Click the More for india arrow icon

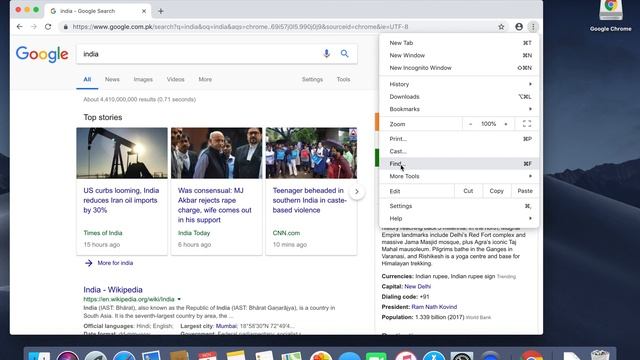pos(89,263)
